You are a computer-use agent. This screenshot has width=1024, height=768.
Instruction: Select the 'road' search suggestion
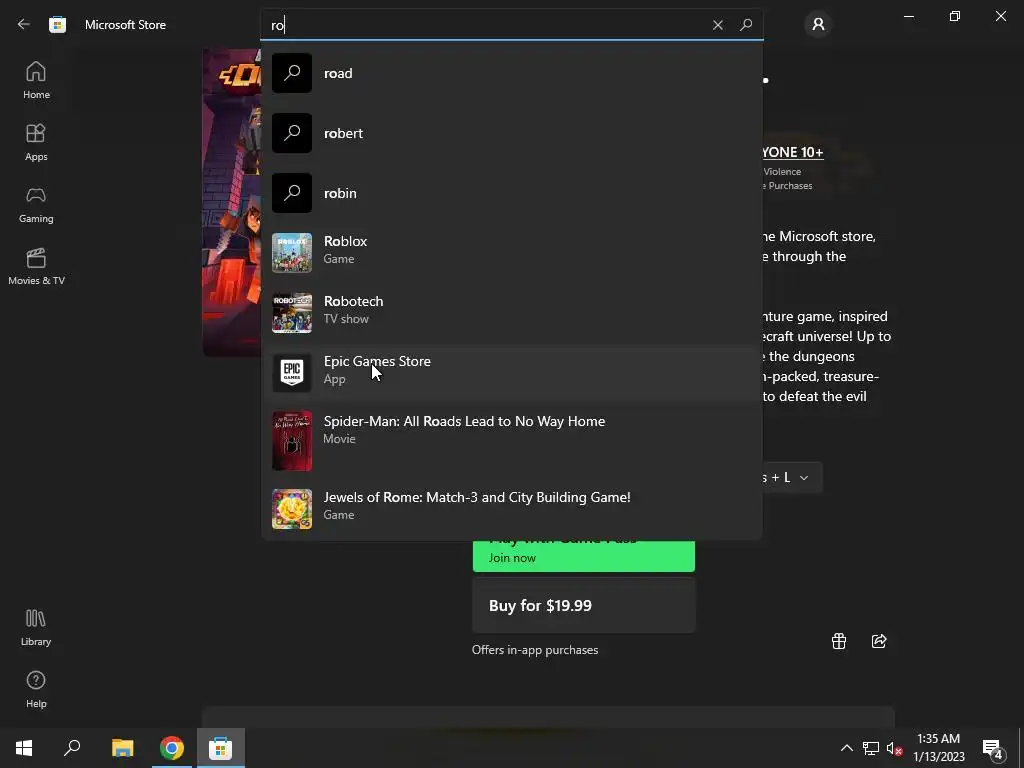point(512,73)
